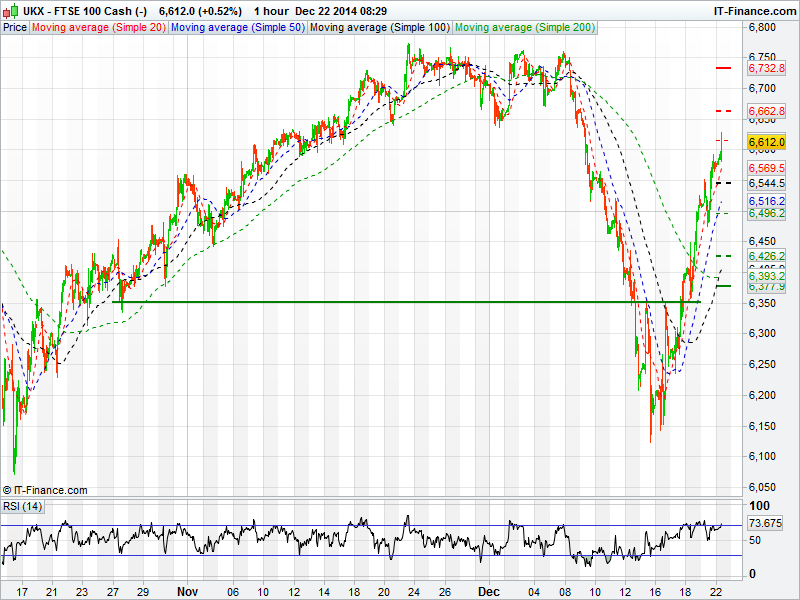Select the RSI (14) indicator label
This screenshot has height=600, width=800.
22,506
